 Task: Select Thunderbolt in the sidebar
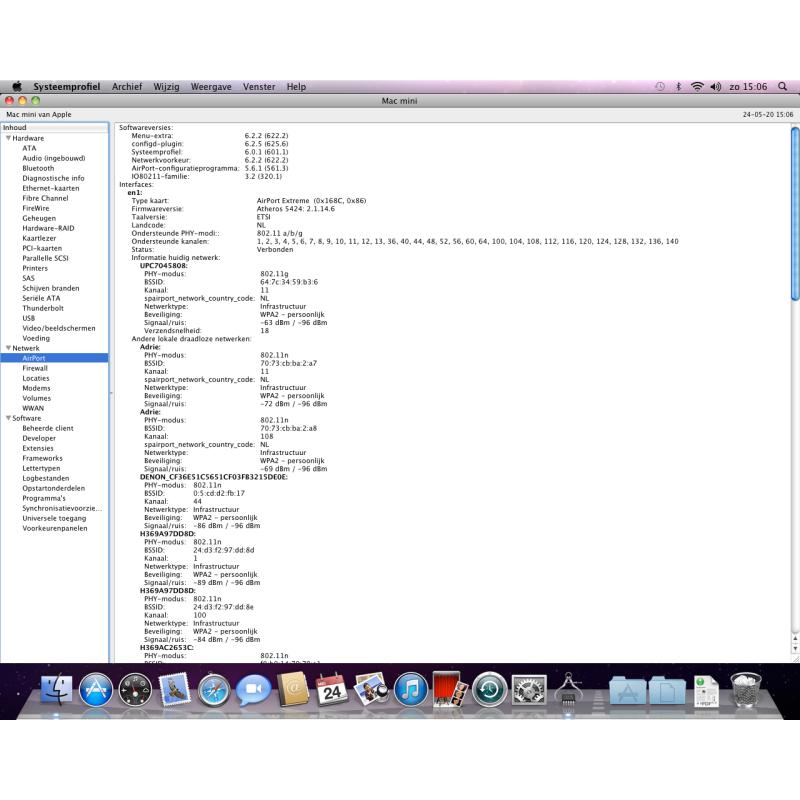[43, 308]
